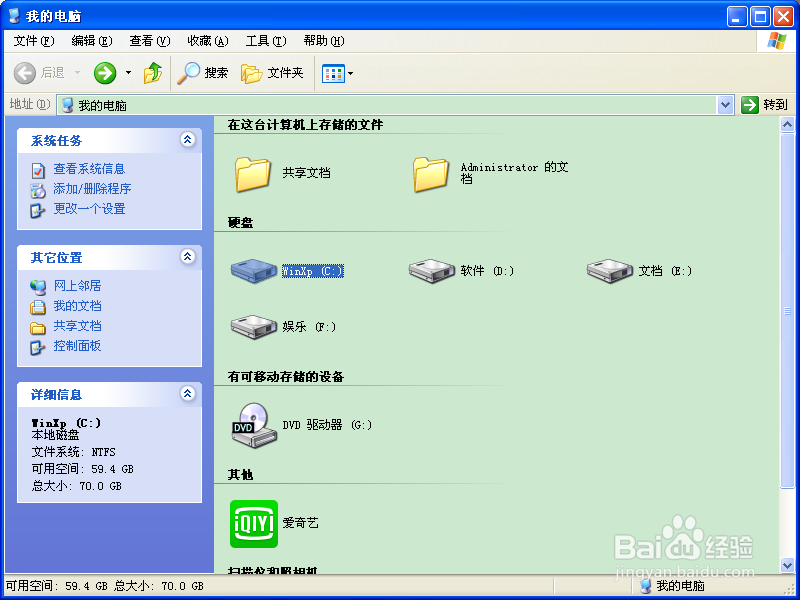Click 我的电脑 in the status bar
Image resolution: width=800 pixels, height=600 pixels.
tap(681, 586)
